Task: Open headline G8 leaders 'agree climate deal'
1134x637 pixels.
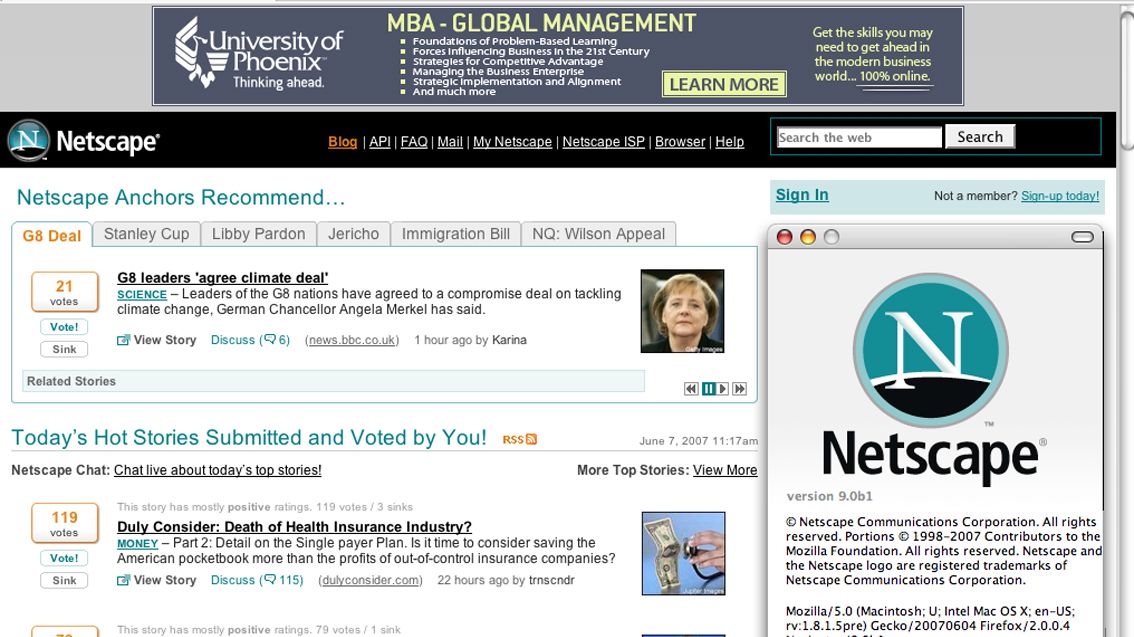Action: point(223,278)
